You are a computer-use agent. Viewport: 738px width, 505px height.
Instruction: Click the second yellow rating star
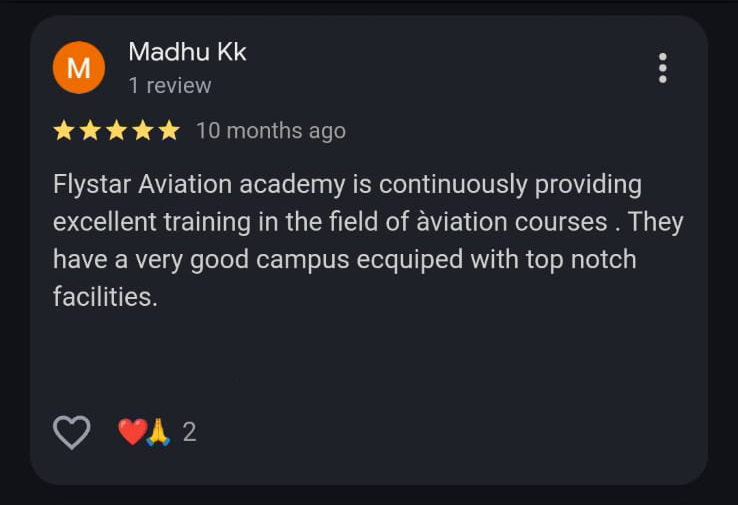point(90,131)
